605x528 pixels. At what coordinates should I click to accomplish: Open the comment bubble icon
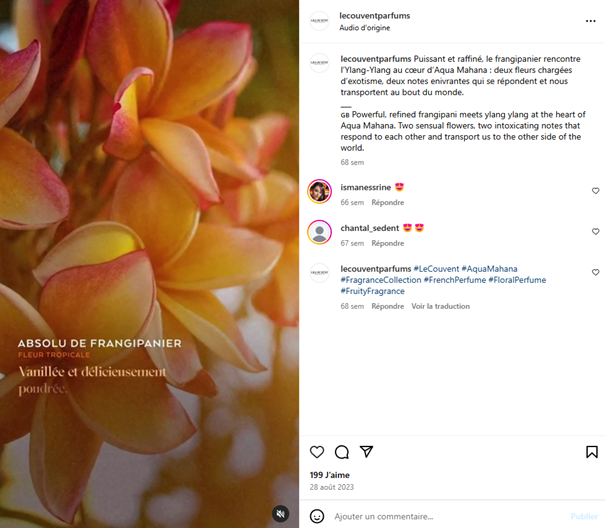(342, 452)
